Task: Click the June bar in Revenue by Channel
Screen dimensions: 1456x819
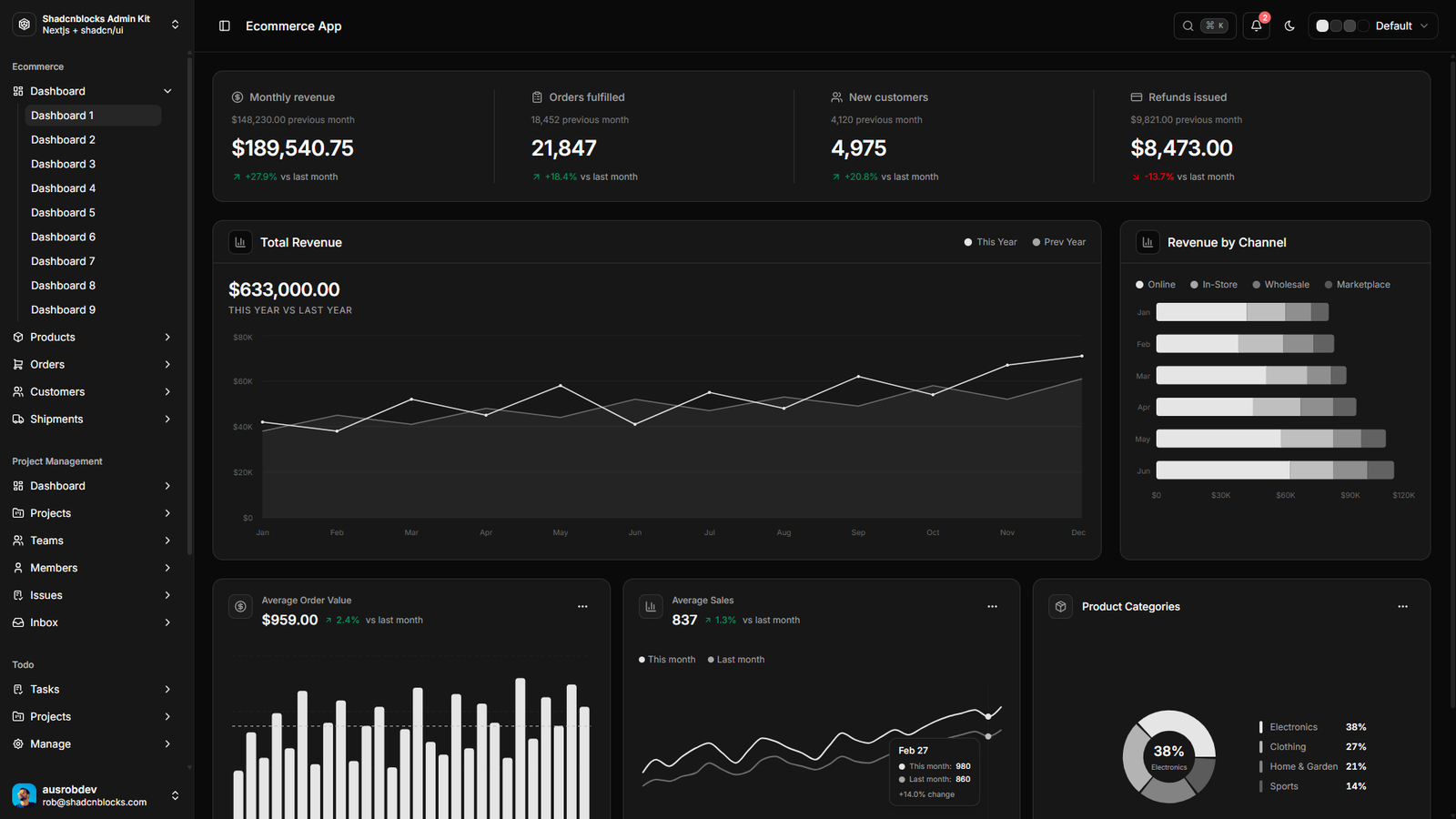Action: (x=1275, y=470)
